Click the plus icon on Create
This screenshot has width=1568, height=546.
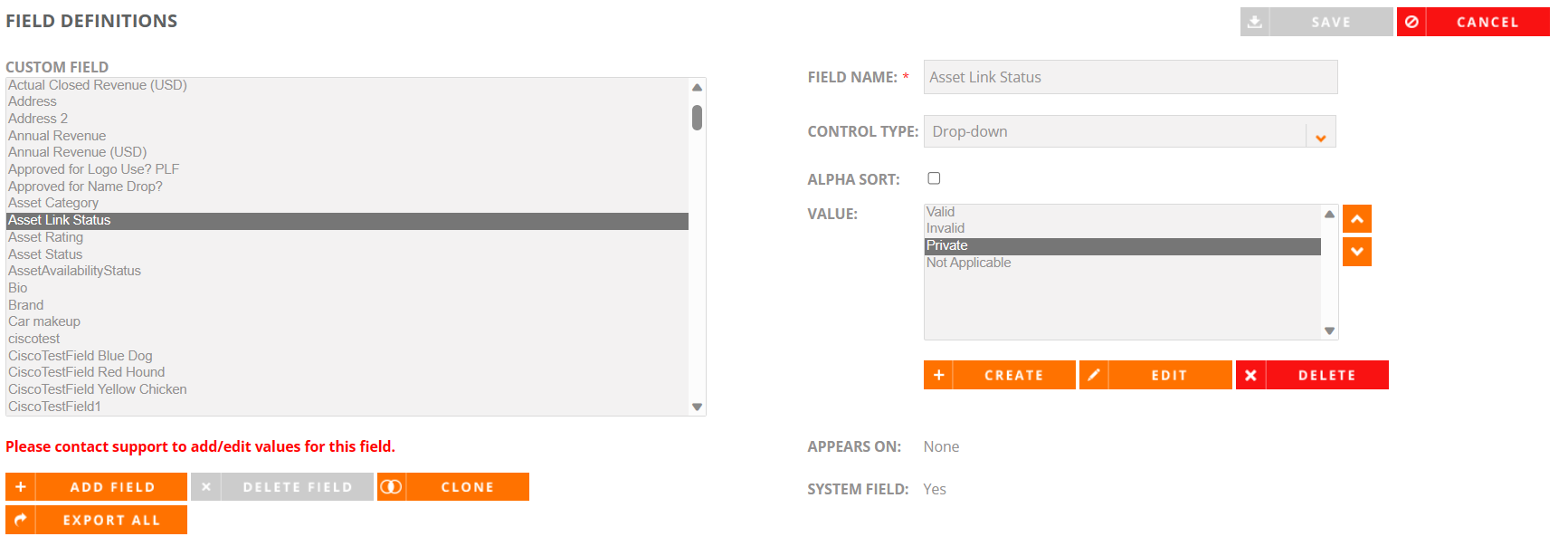[x=938, y=375]
